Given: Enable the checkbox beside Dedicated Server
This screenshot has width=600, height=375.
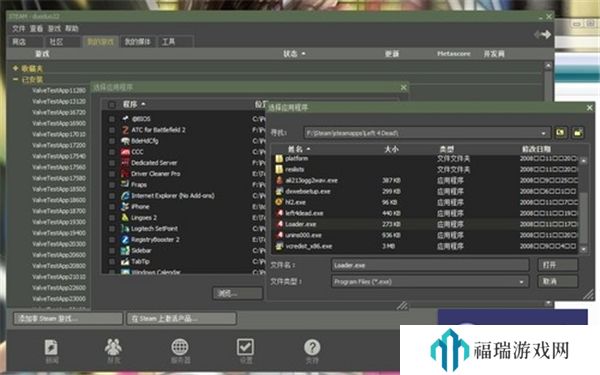Looking at the screenshot, I should pyautogui.click(x=112, y=163).
